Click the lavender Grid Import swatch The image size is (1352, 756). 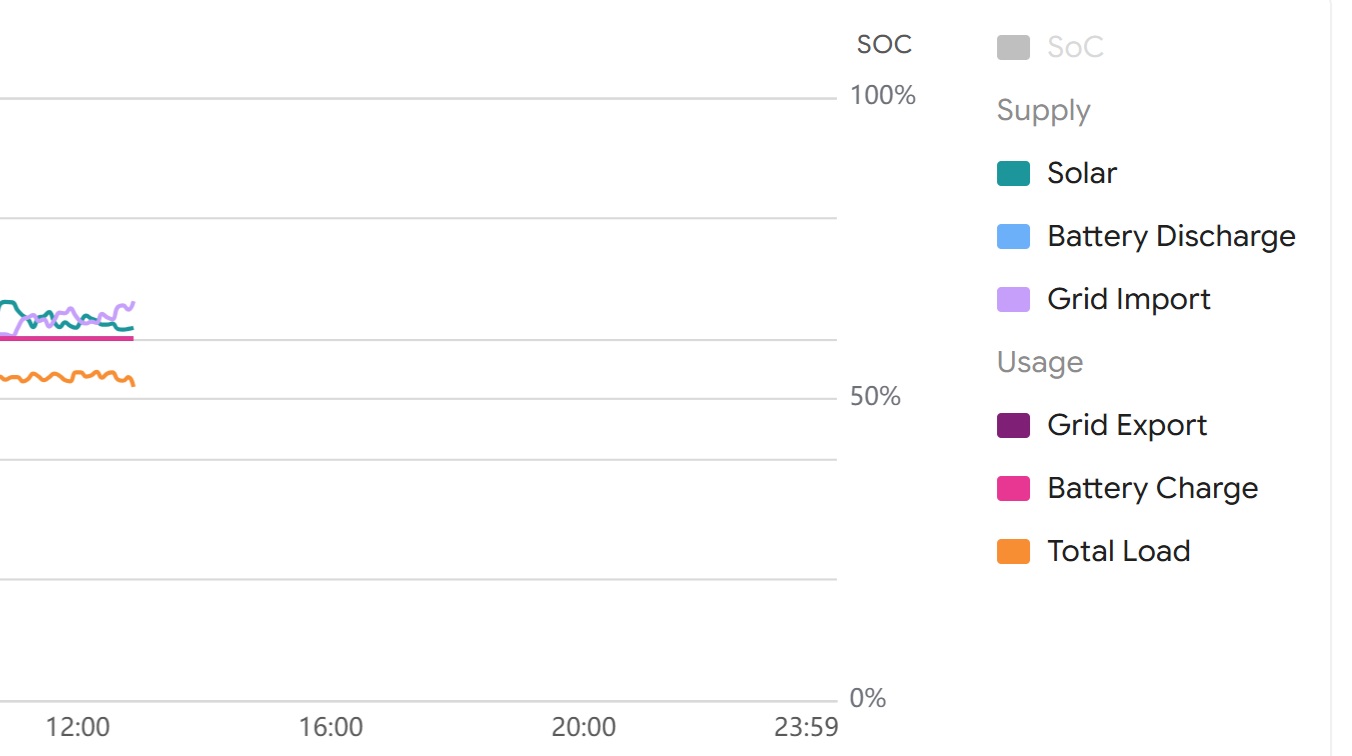point(1013,299)
